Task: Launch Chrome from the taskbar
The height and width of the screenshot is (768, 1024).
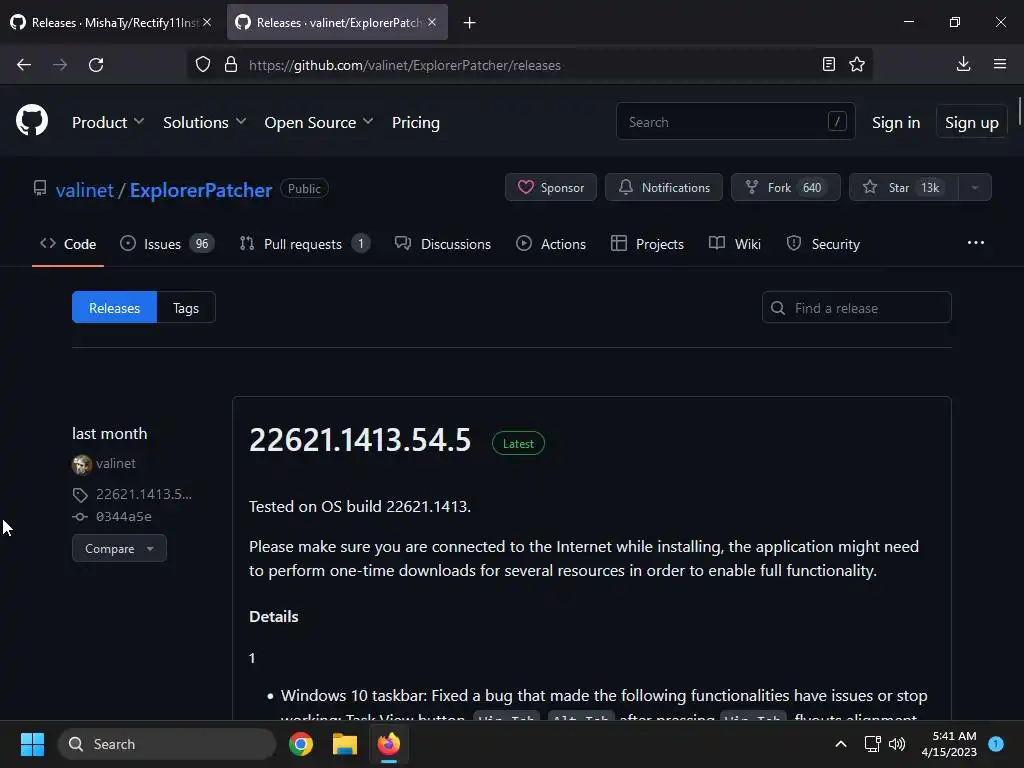Action: [301, 744]
